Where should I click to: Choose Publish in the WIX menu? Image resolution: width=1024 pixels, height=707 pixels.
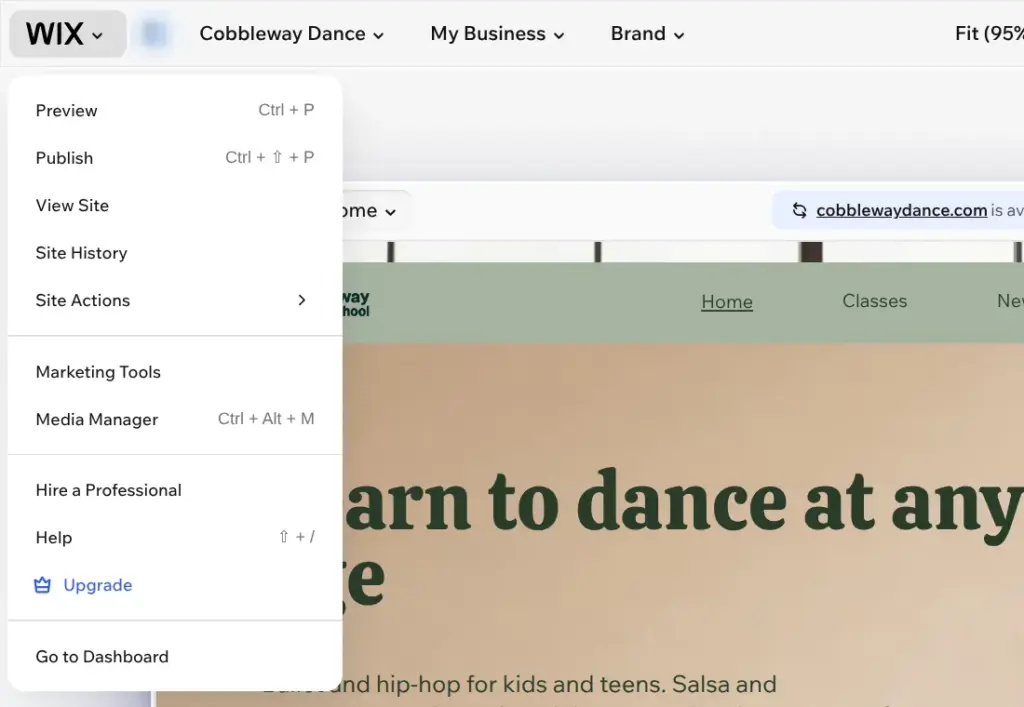[x=175, y=158]
